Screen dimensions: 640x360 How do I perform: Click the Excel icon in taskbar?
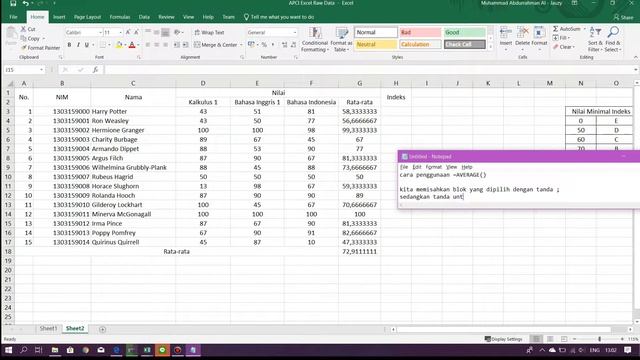pyautogui.click(x=147, y=350)
